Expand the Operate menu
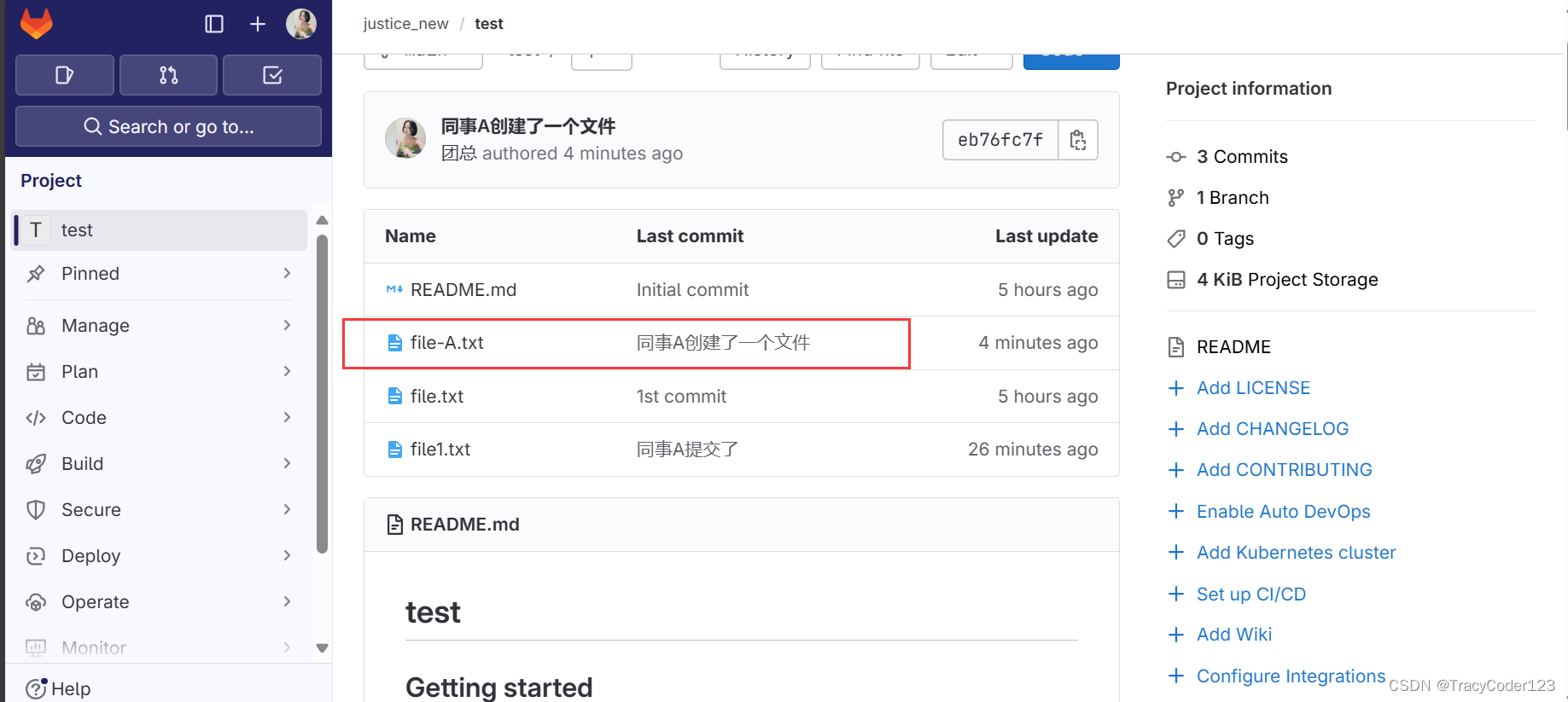This screenshot has height=702, width=1568. click(160, 602)
